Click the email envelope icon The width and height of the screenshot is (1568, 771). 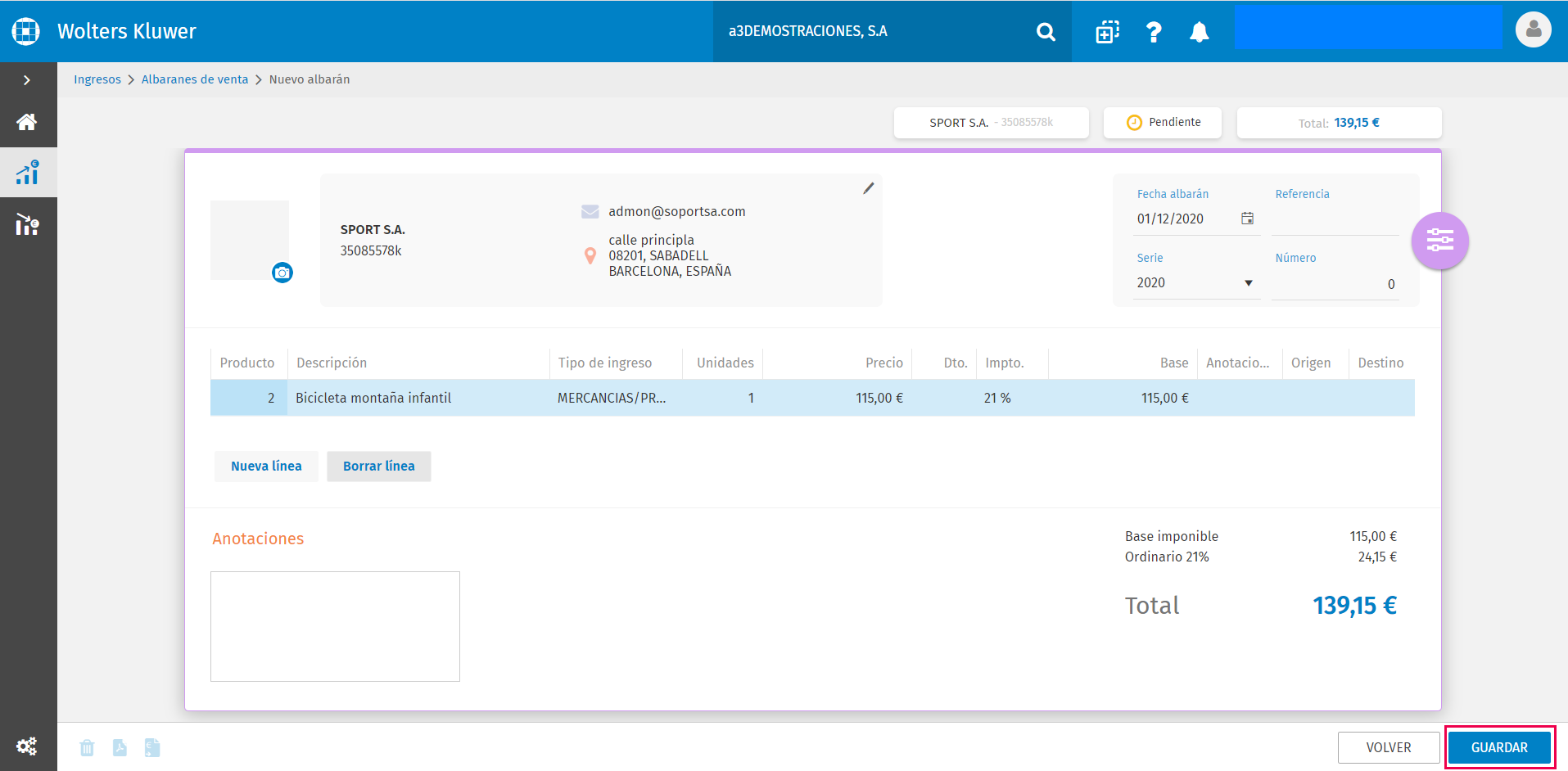pos(590,212)
